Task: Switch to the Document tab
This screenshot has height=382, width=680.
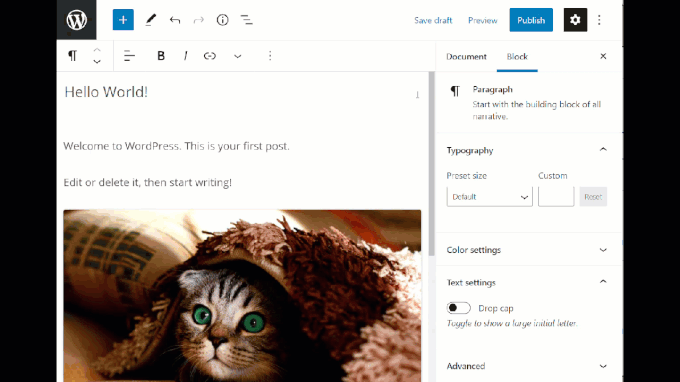Action: point(466,57)
